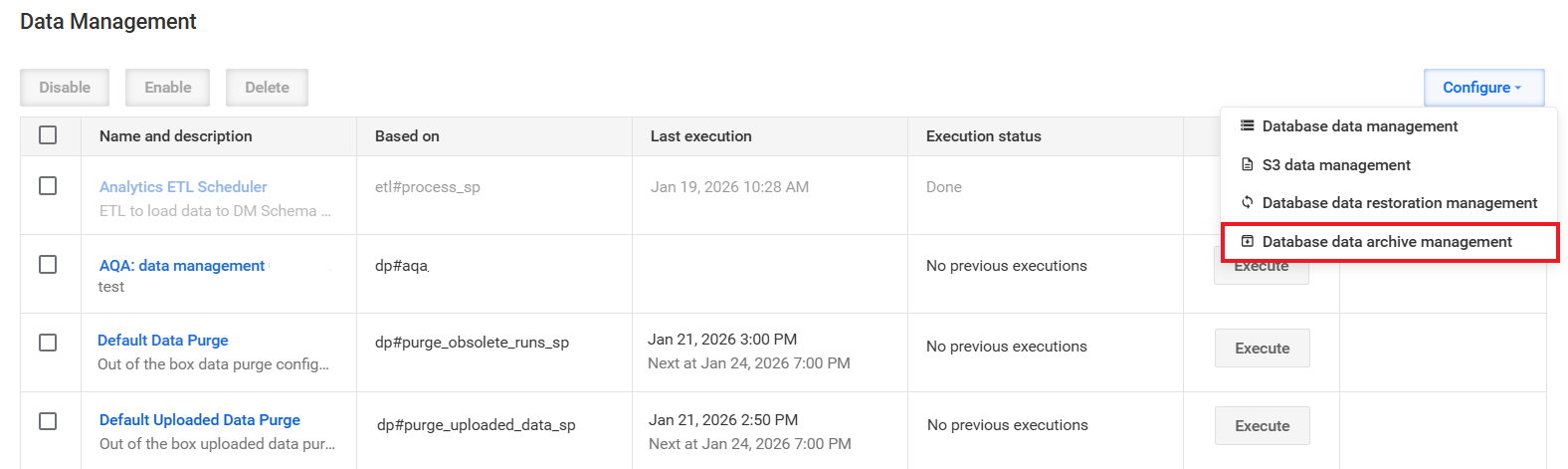1568x469 pixels.
Task: Click the S3 data management document icon
Action: click(x=1247, y=164)
